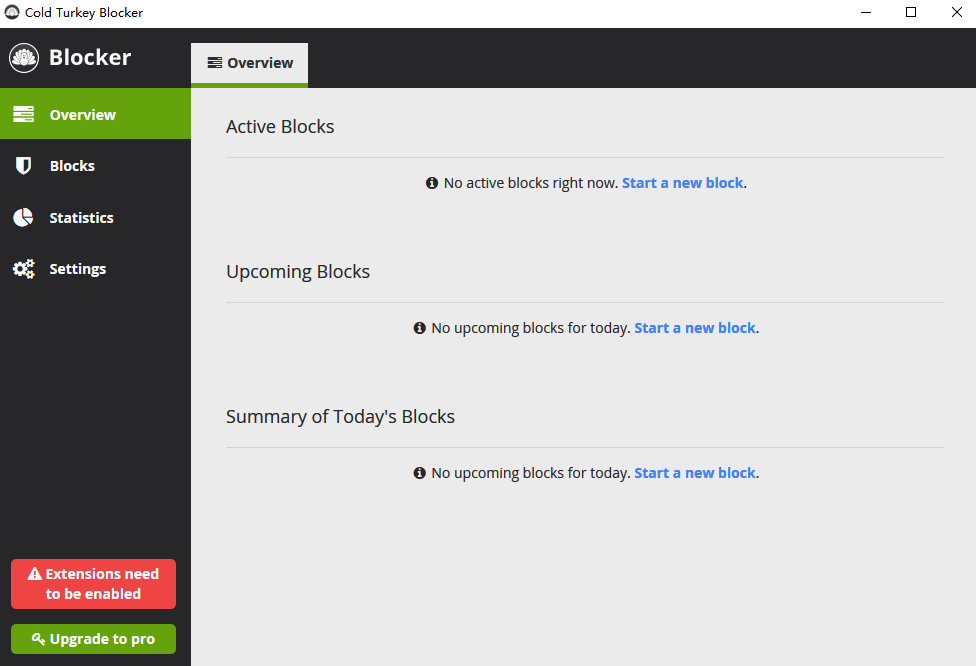The width and height of the screenshot is (976, 666).
Task: Go to the Statistics page
Action: [x=81, y=218]
